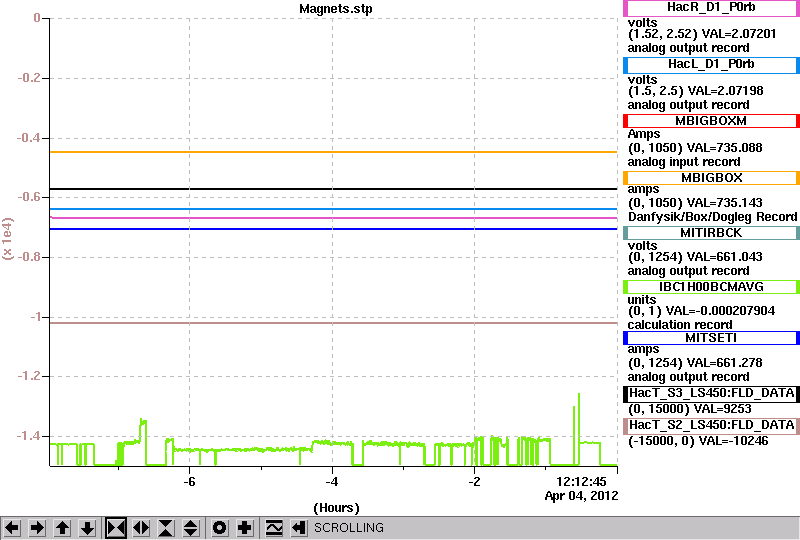Click the -6 x-axis tick label
Screen dimensions: 800x540
pyautogui.click(x=189, y=482)
